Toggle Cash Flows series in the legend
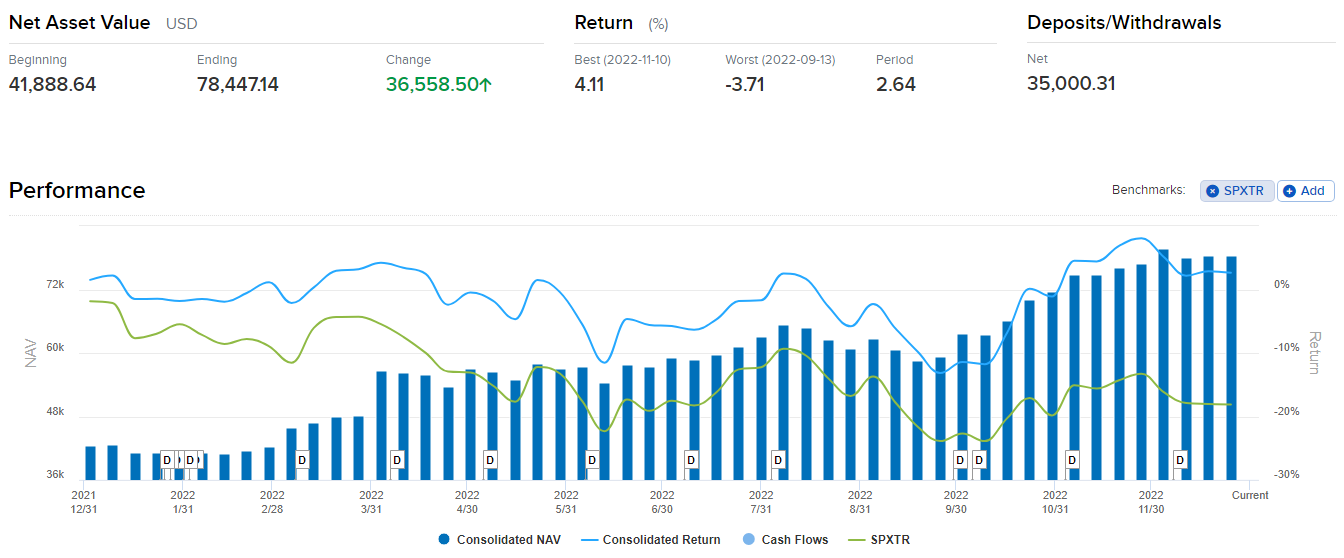 click(x=784, y=540)
